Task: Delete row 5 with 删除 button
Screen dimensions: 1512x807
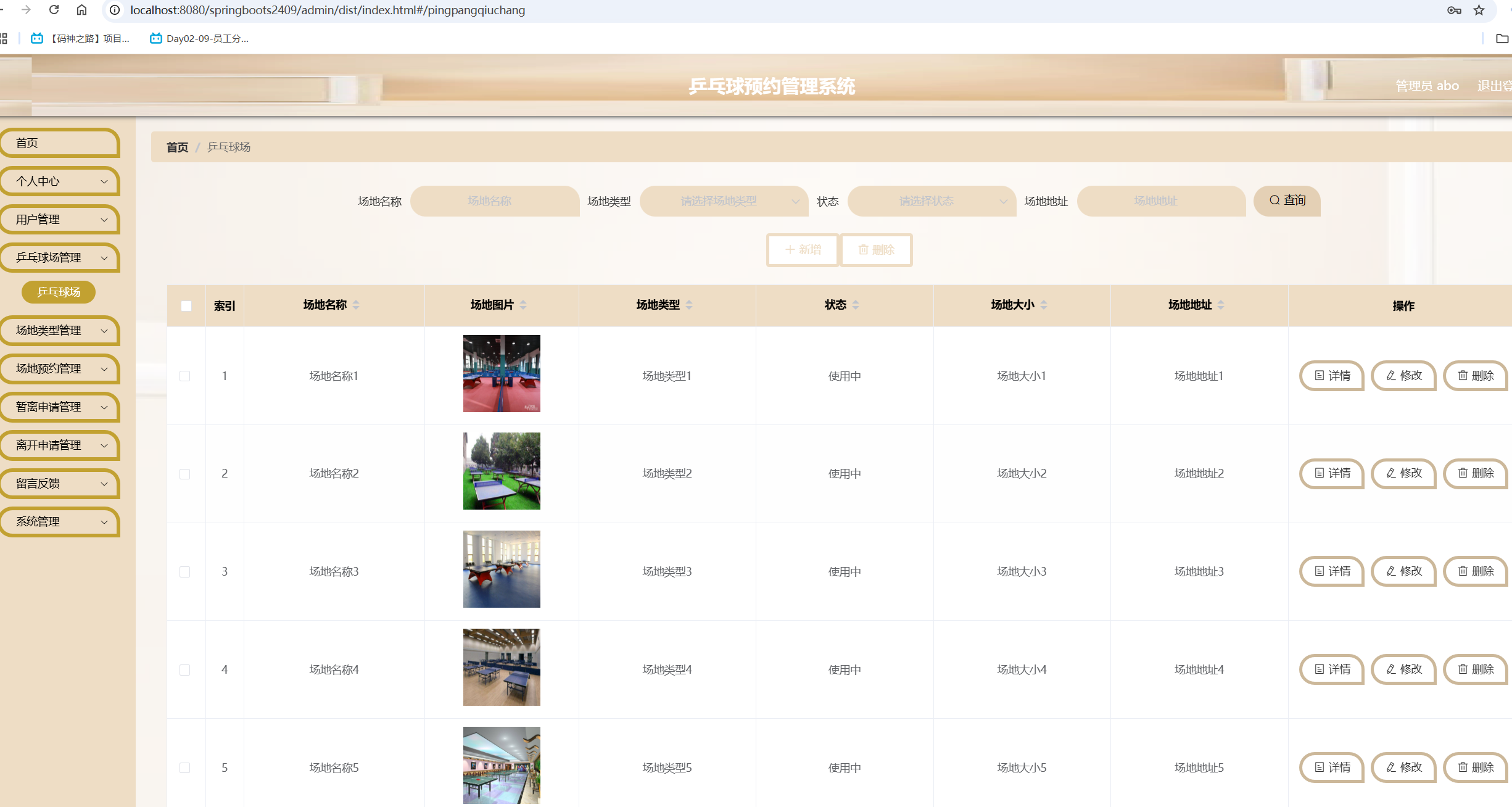Action: [x=1475, y=768]
